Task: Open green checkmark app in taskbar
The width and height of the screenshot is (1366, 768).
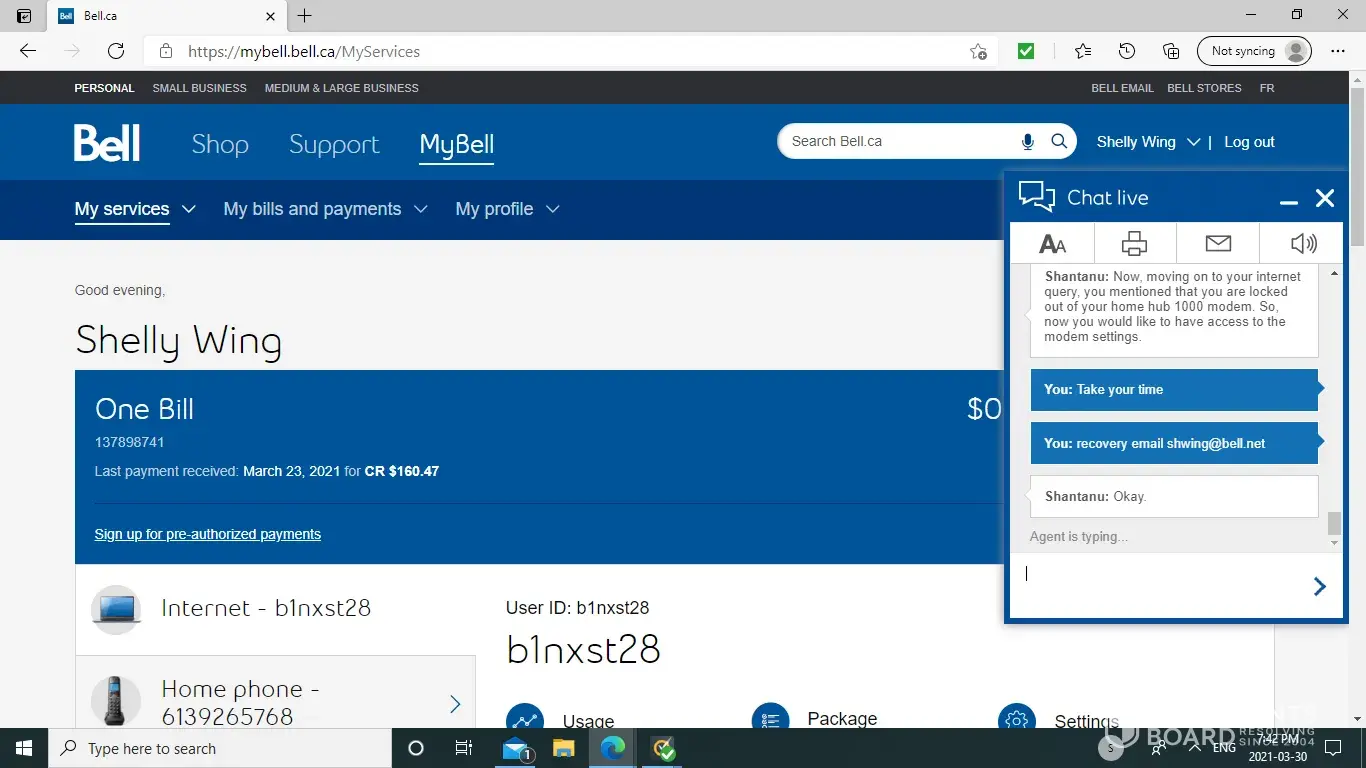Action: [x=663, y=748]
